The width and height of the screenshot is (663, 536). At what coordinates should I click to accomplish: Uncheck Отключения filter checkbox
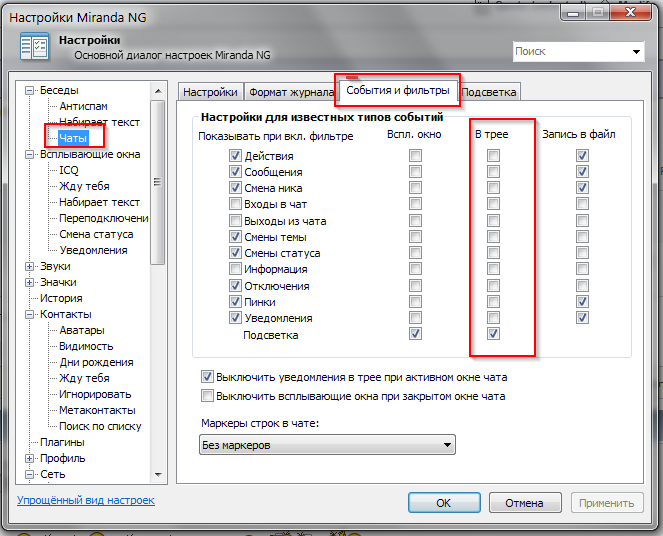coord(235,286)
